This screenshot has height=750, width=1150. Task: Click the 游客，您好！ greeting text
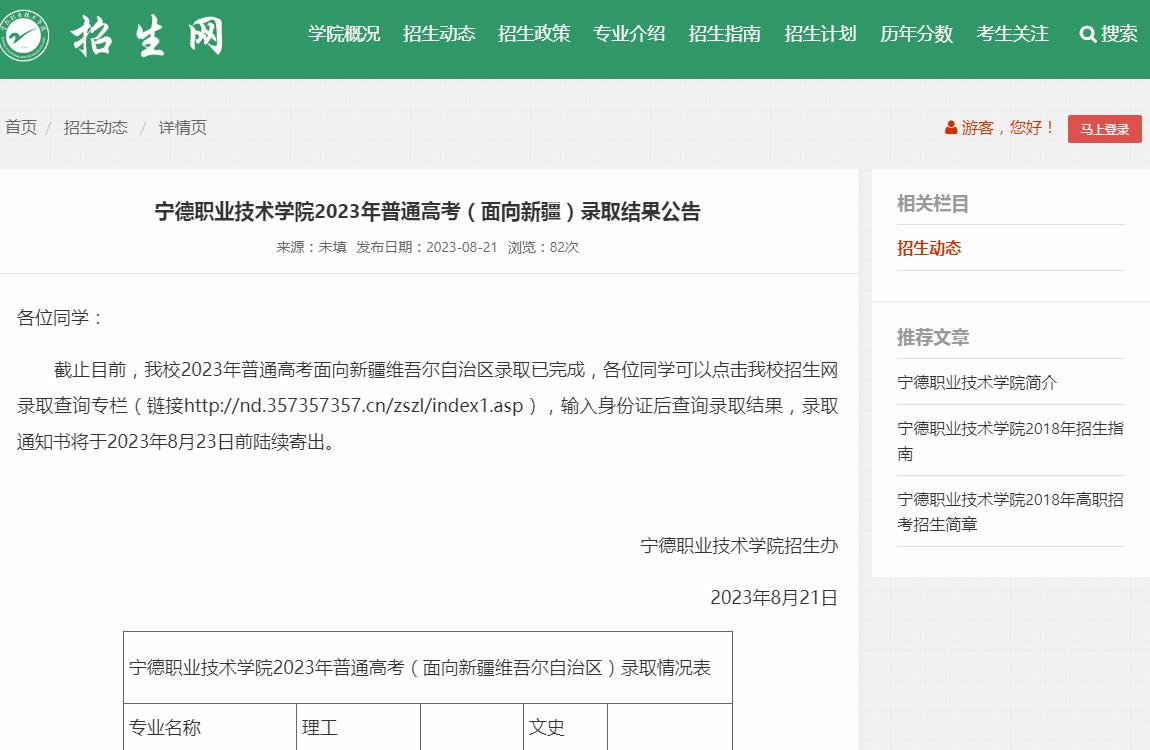1008,128
